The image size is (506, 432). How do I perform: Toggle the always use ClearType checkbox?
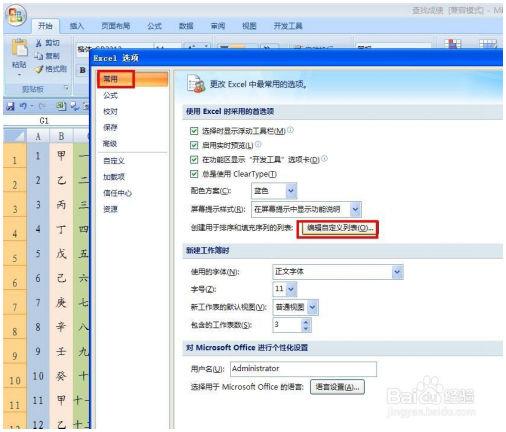point(194,174)
